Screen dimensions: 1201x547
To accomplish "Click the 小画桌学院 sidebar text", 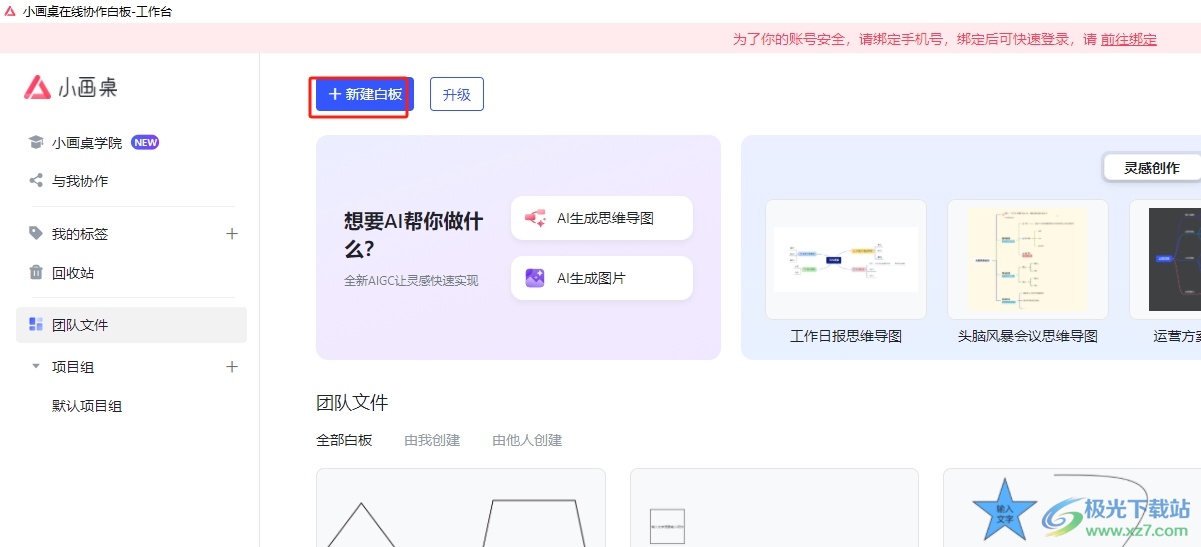I will (87, 143).
